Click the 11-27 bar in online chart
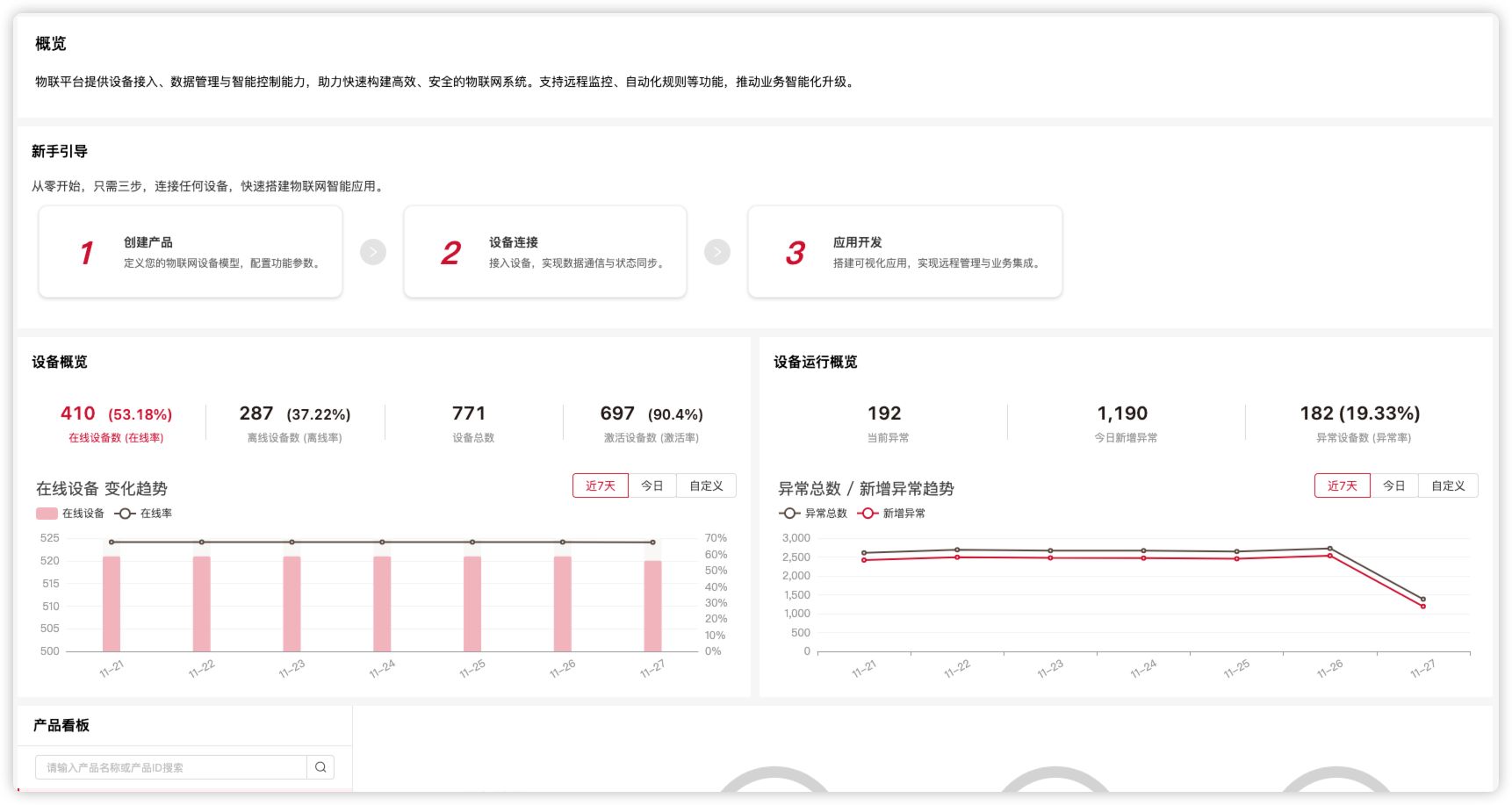This screenshot has height=805, width=1512. 652,606
